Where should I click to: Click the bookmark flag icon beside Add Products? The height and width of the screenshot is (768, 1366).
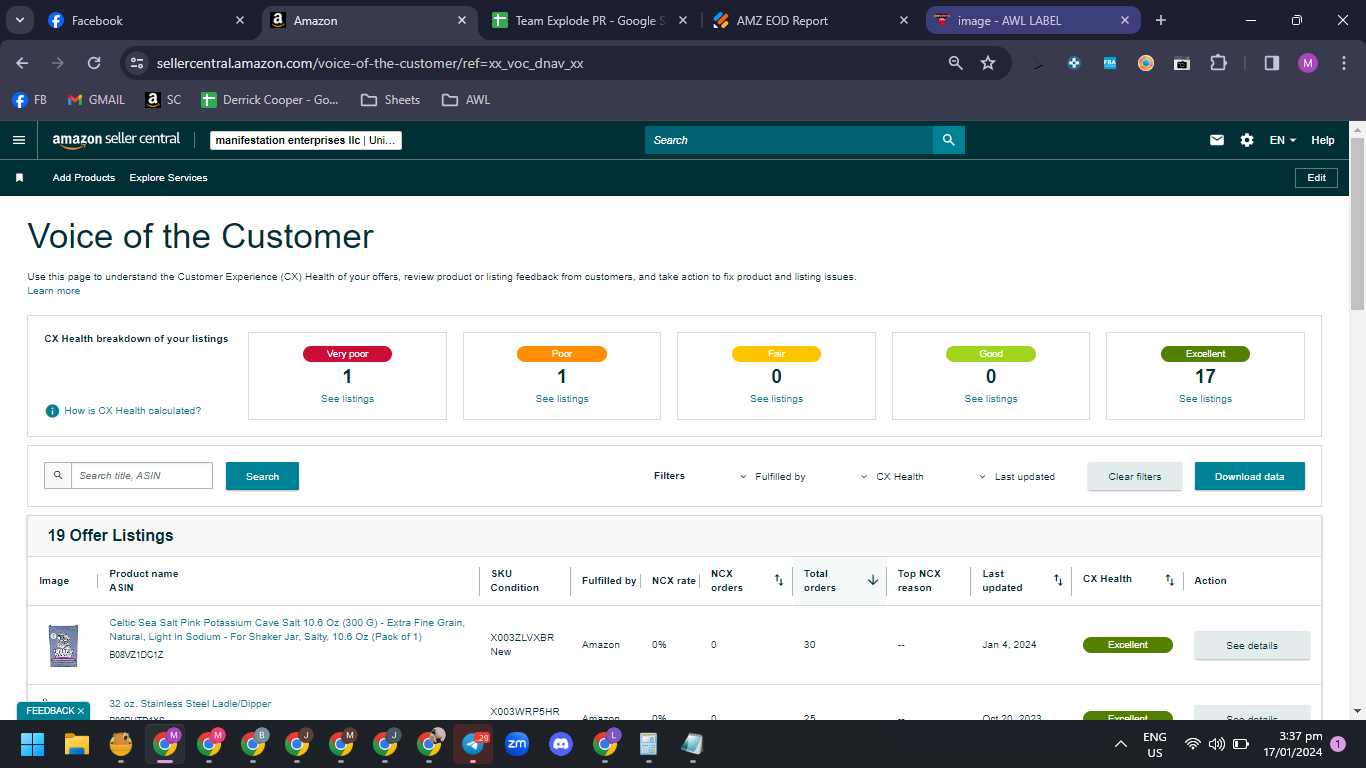click(19, 178)
